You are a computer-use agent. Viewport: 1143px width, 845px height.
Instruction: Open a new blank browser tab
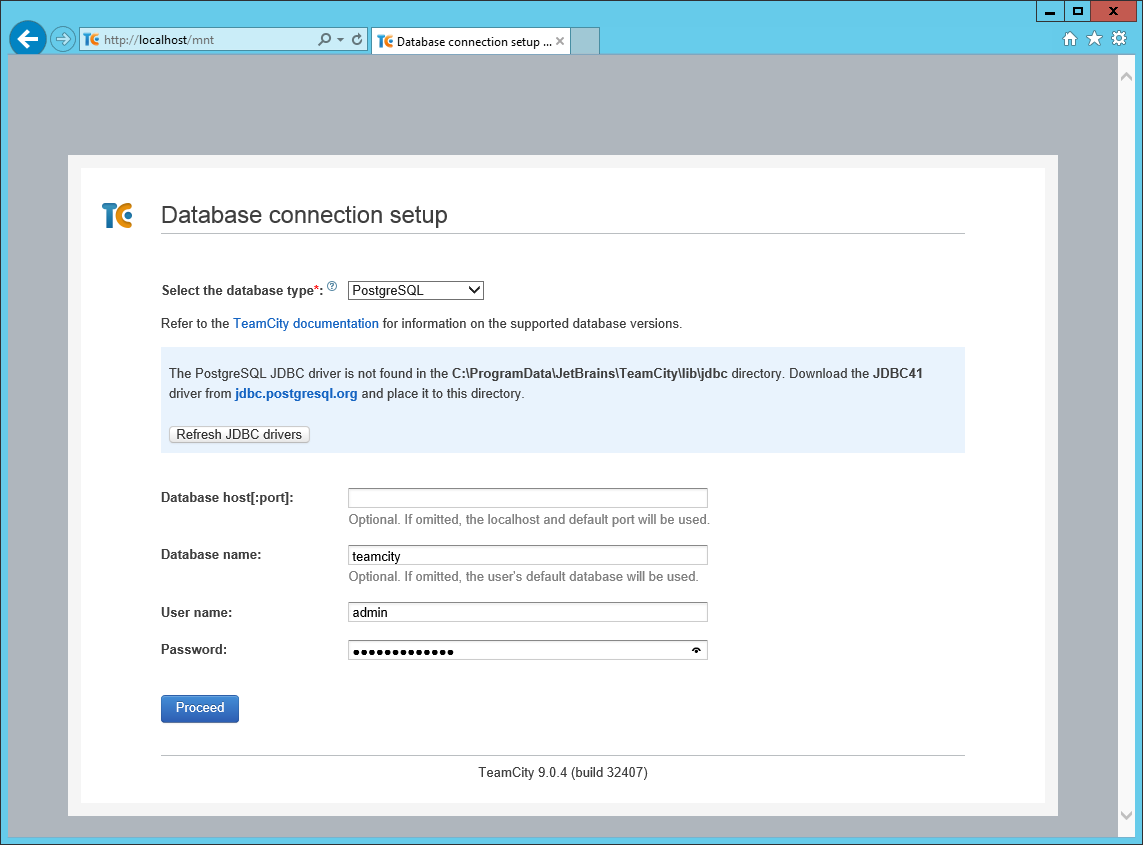point(585,41)
